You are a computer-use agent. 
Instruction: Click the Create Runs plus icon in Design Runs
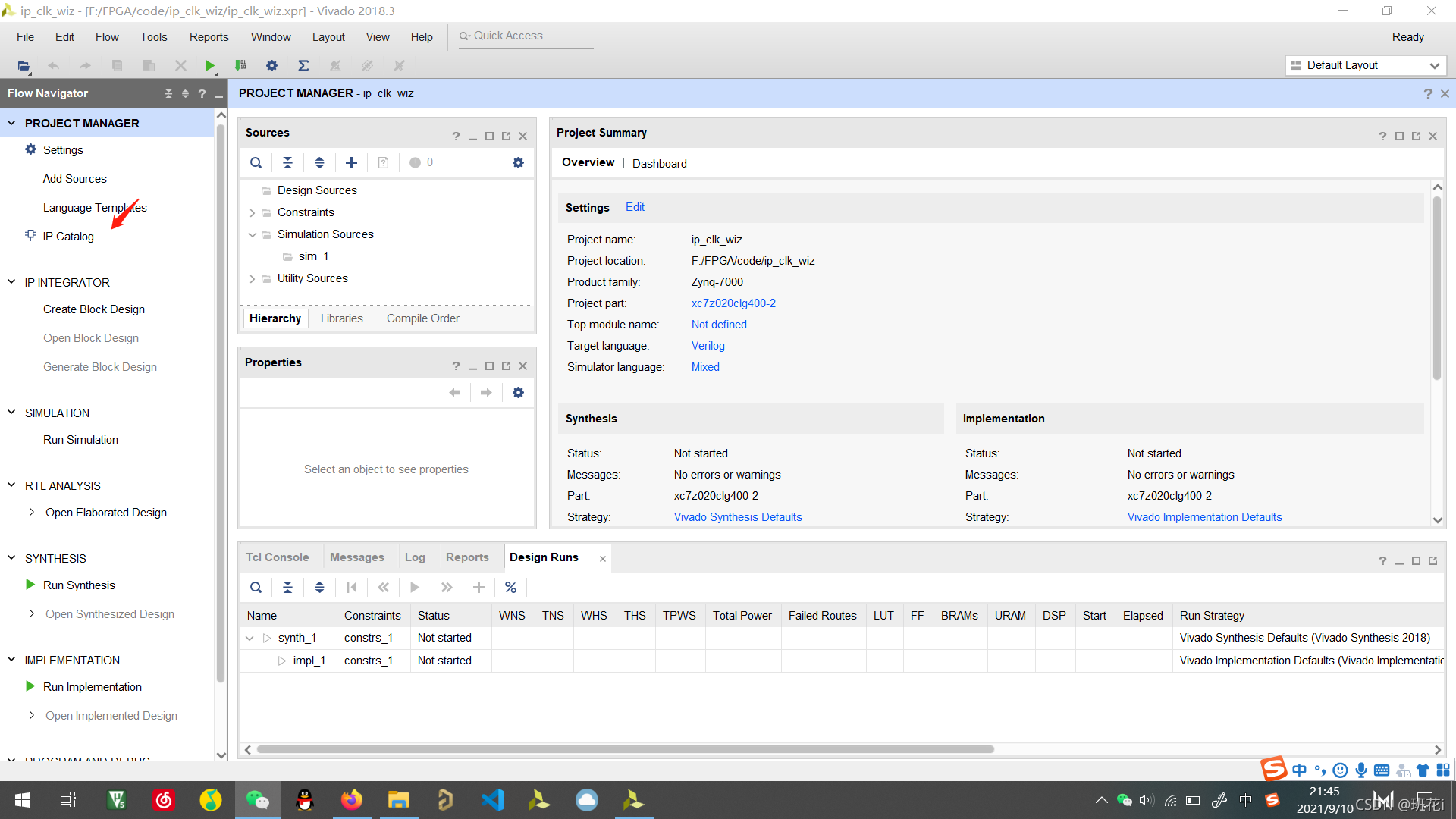coord(479,587)
